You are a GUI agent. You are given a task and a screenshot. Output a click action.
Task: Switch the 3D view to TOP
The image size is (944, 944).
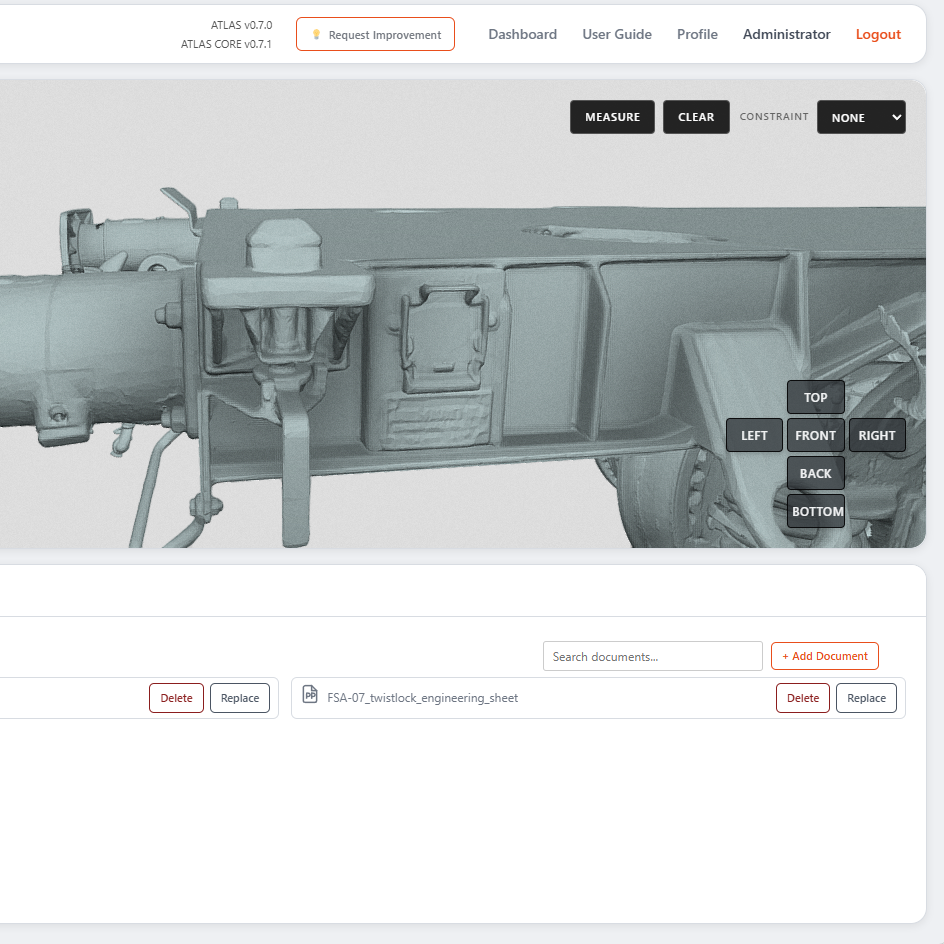(x=815, y=397)
